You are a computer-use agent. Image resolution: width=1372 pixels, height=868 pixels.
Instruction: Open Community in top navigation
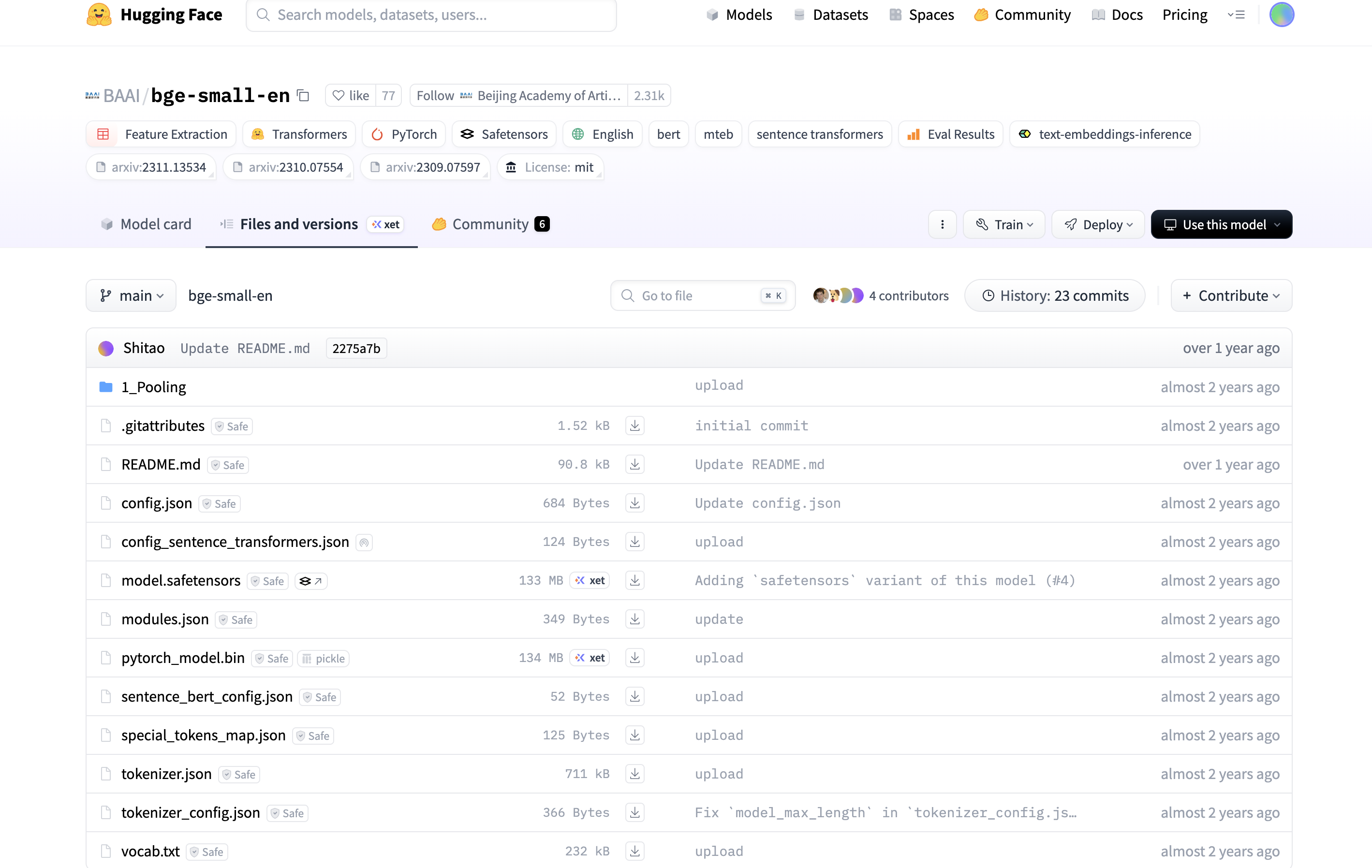tap(1022, 15)
